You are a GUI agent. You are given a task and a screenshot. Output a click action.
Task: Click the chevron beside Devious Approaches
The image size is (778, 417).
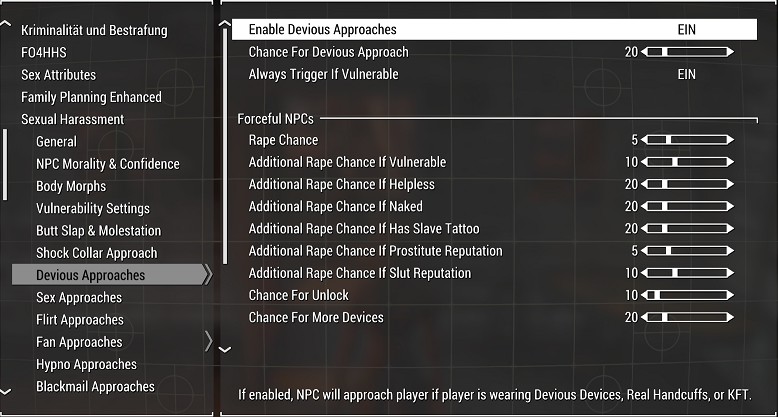click(x=208, y=275)
